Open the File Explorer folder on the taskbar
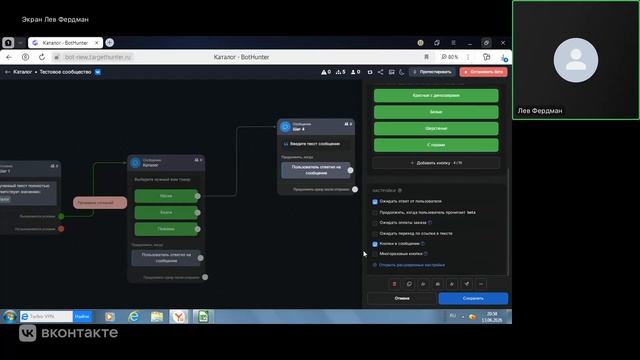This screenshot has width=640, height=360. [x=157, y=316]
